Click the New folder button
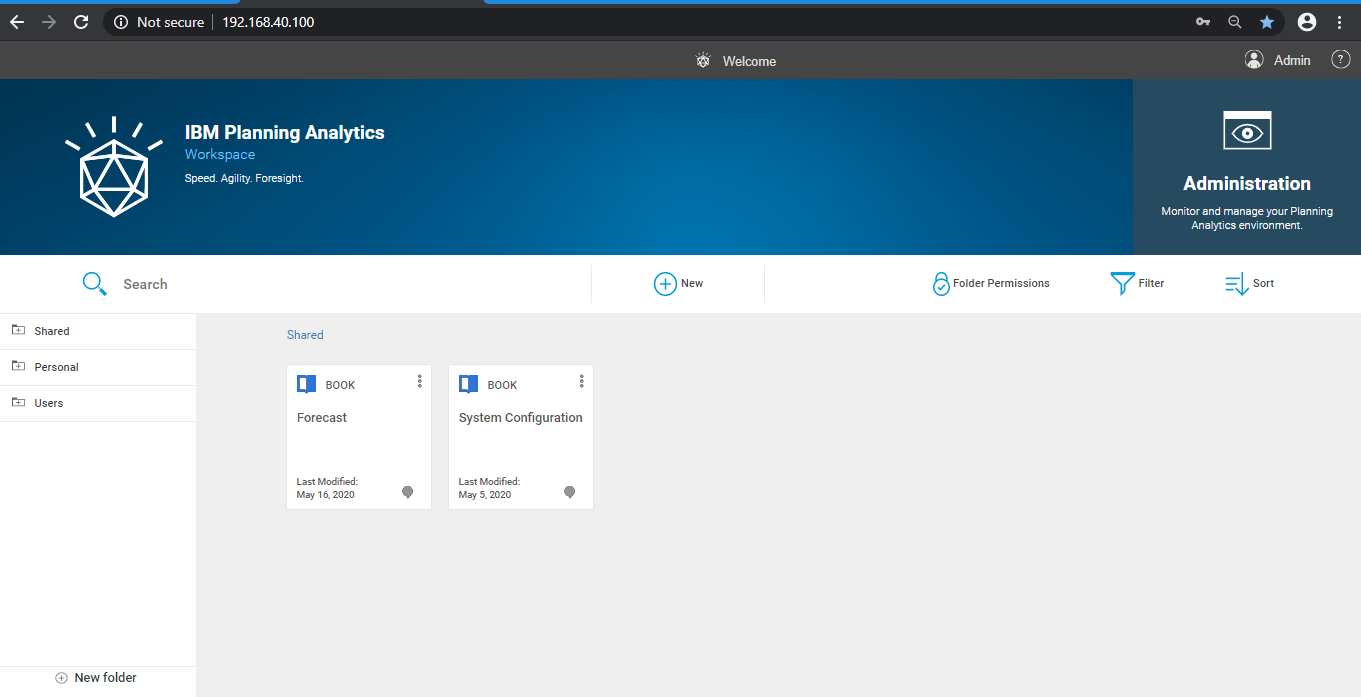Screen dimensions: 1361x697 point(95,677)
